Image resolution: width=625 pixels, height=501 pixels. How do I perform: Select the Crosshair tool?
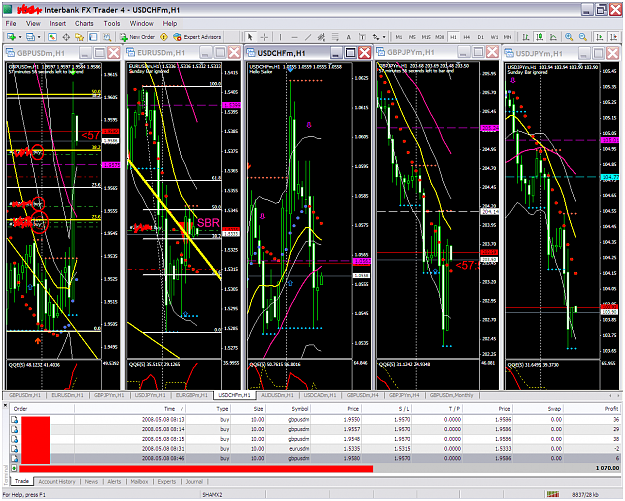(264, 37)
